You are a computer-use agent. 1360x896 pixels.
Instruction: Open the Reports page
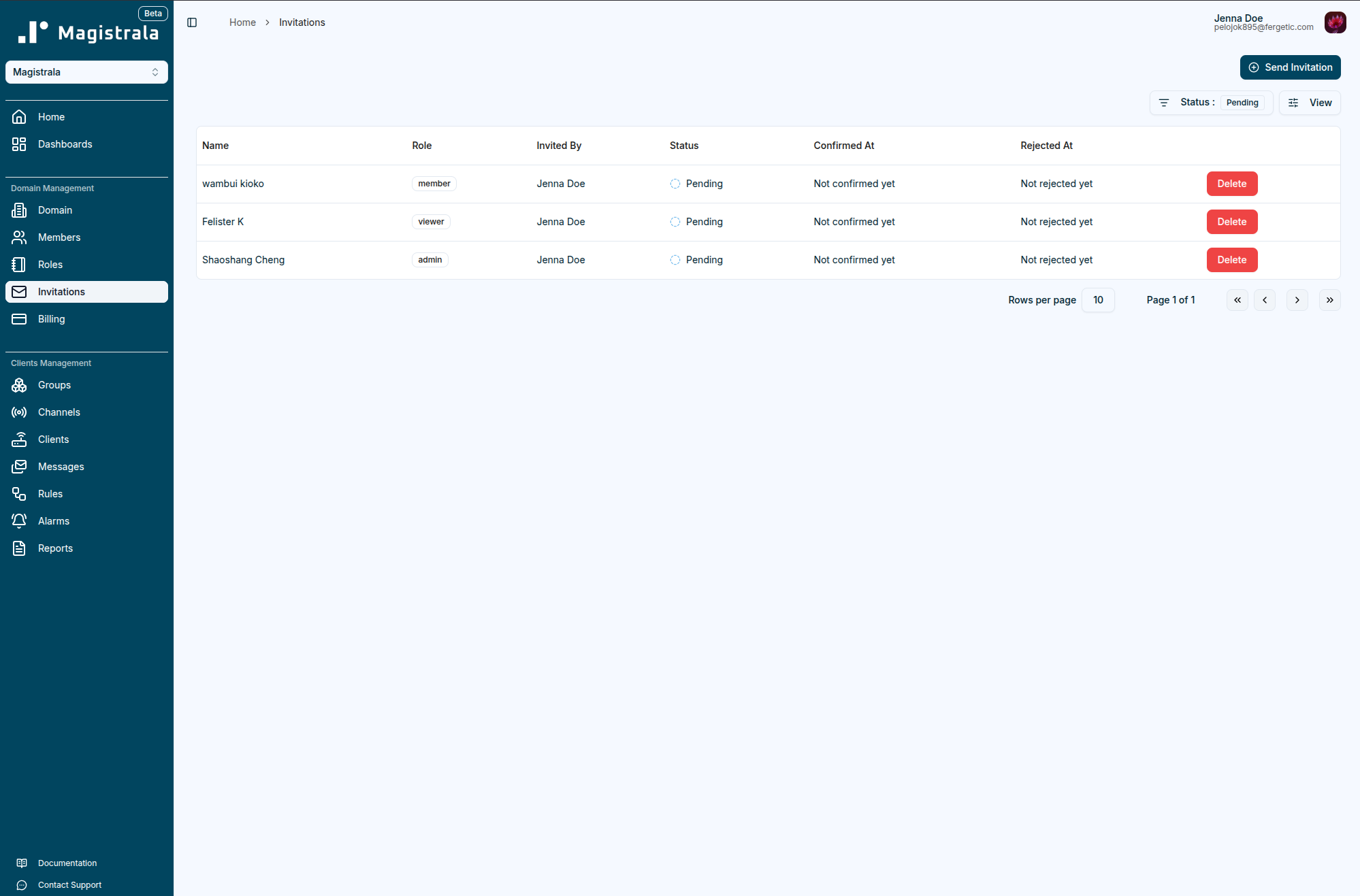[x=55, y=548]
